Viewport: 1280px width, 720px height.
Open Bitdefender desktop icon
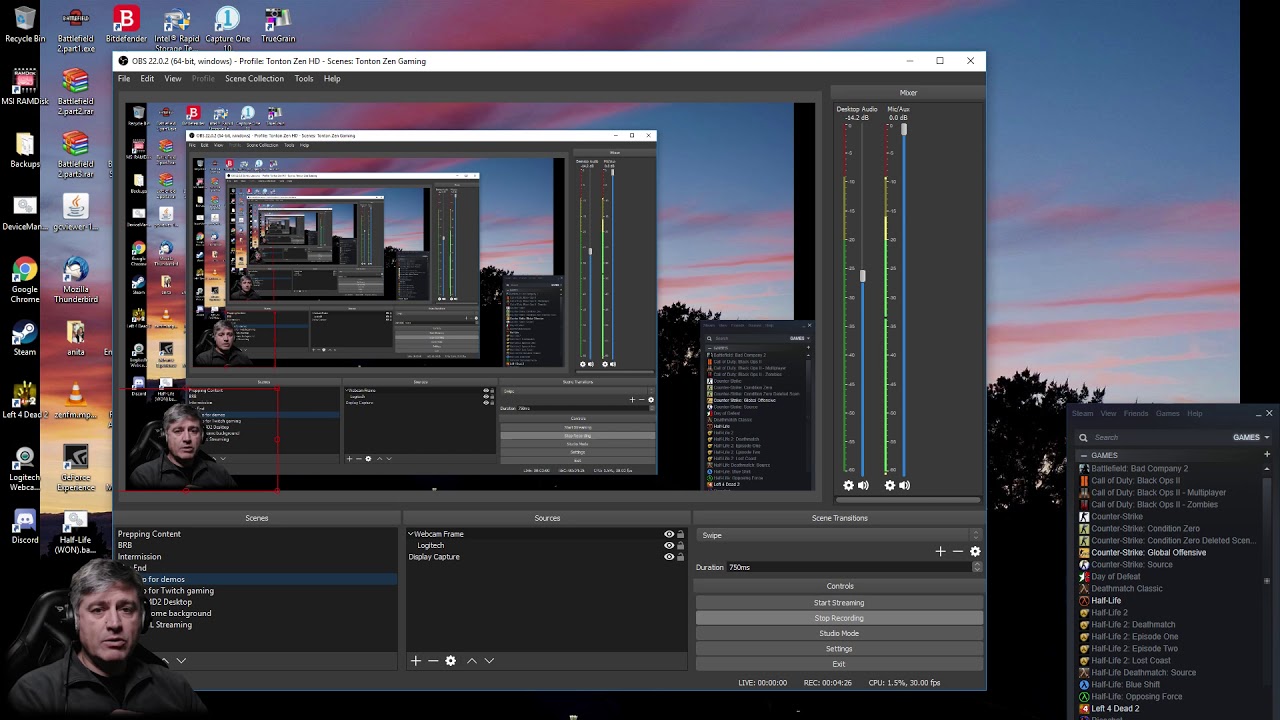click(x=126, y=25)
